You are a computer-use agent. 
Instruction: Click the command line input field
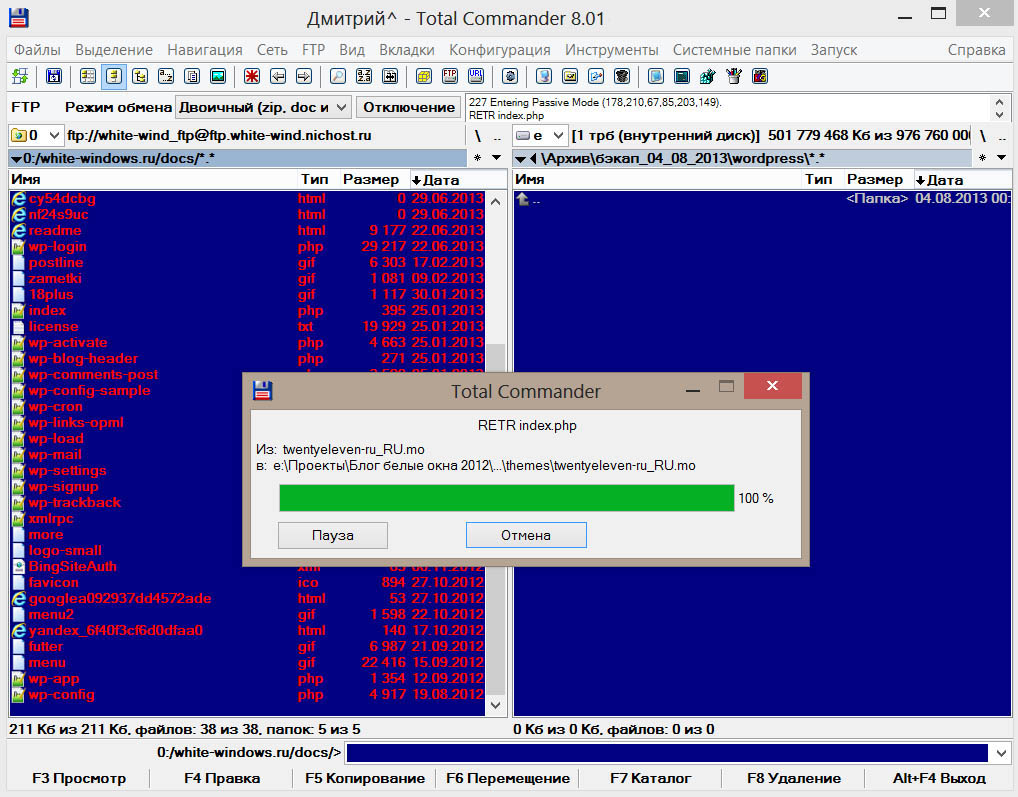point(667,753)
